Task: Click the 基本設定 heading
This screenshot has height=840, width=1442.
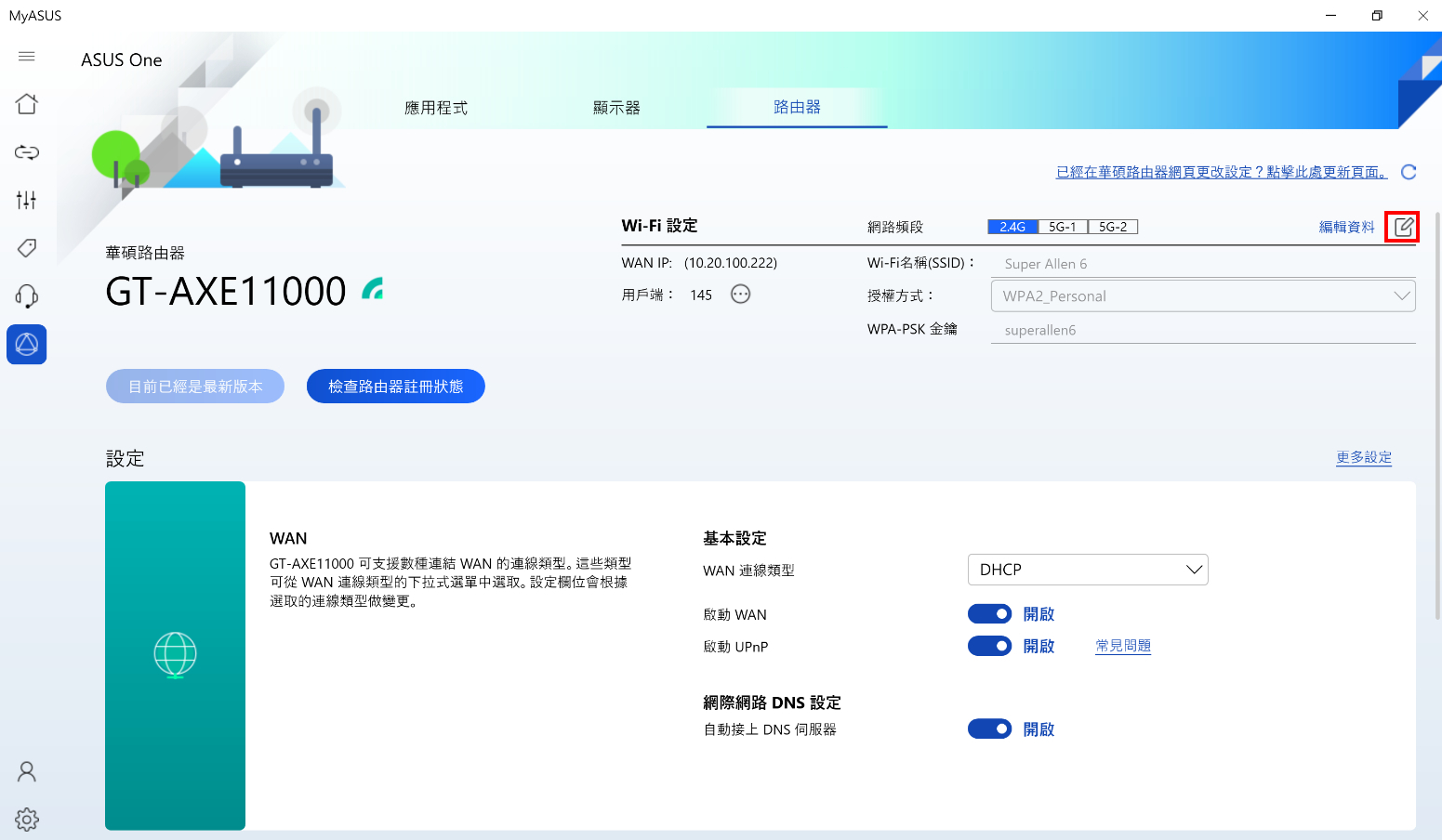Action: tap(734, 538)
